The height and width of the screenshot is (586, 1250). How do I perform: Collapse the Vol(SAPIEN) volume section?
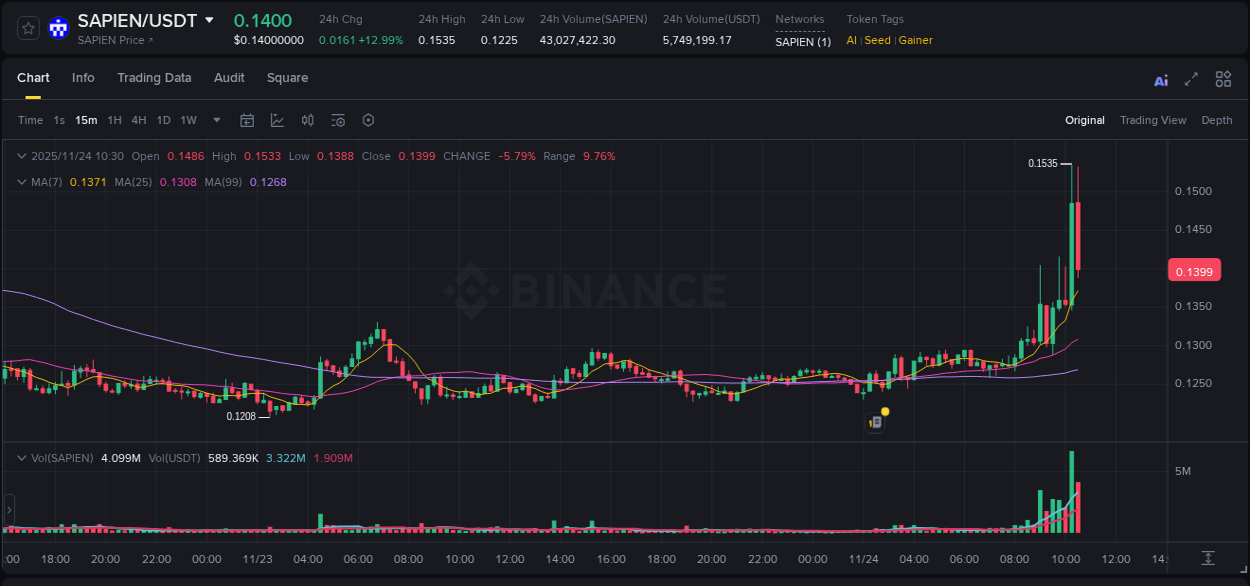point(22,457)
